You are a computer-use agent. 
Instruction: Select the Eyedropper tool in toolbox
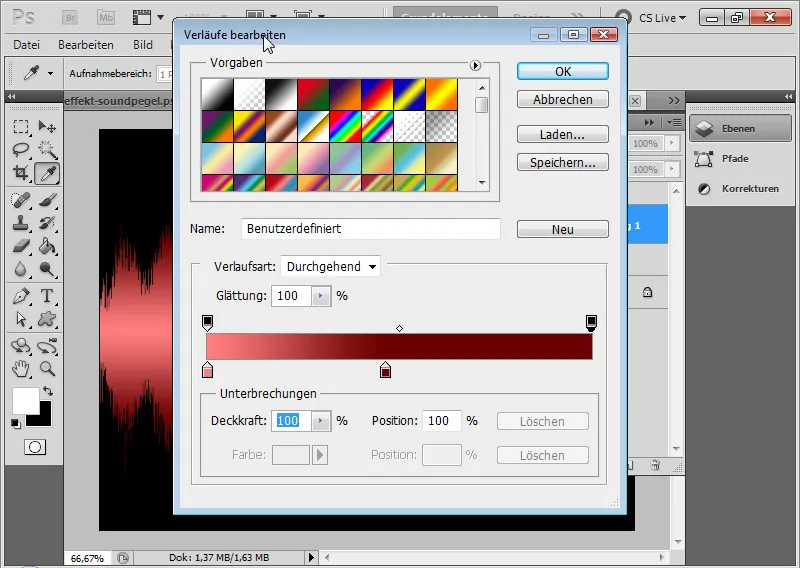click(47, 174)
